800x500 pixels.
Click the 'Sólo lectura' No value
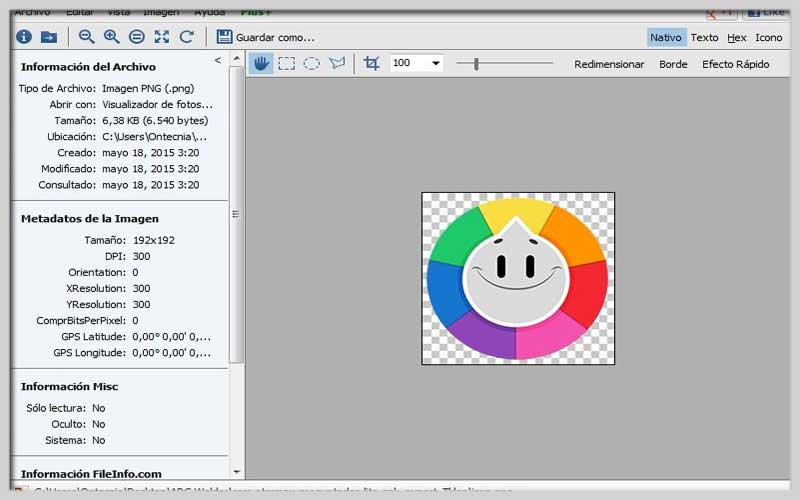[x=98, y=408]
